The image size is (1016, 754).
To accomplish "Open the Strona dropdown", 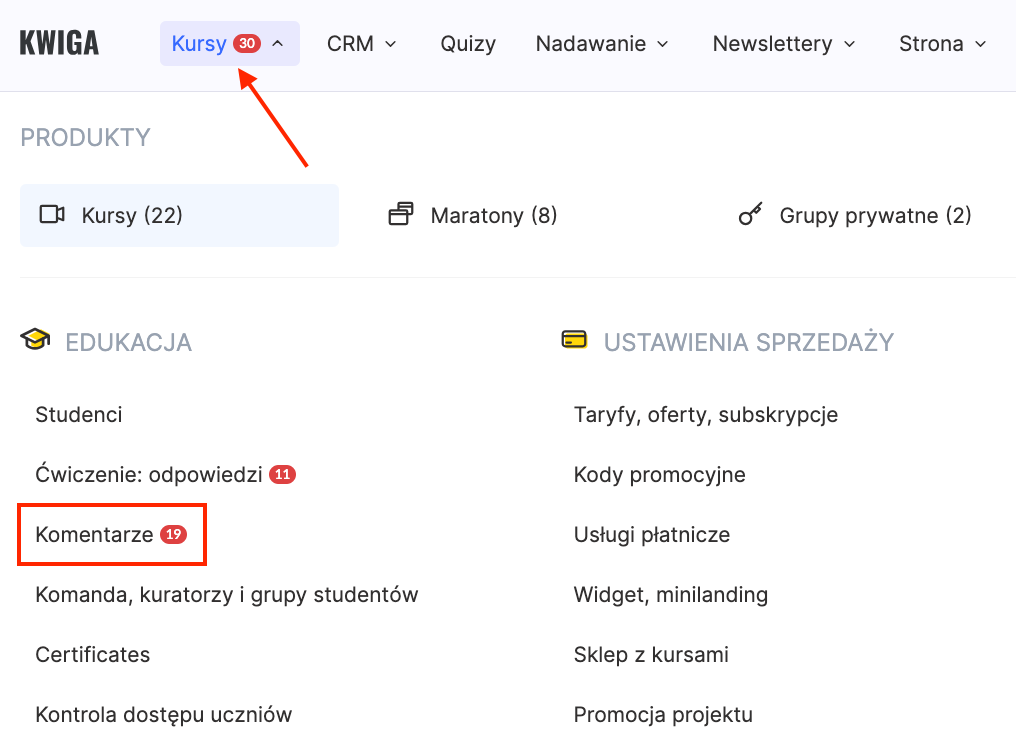I will [942, 44].
